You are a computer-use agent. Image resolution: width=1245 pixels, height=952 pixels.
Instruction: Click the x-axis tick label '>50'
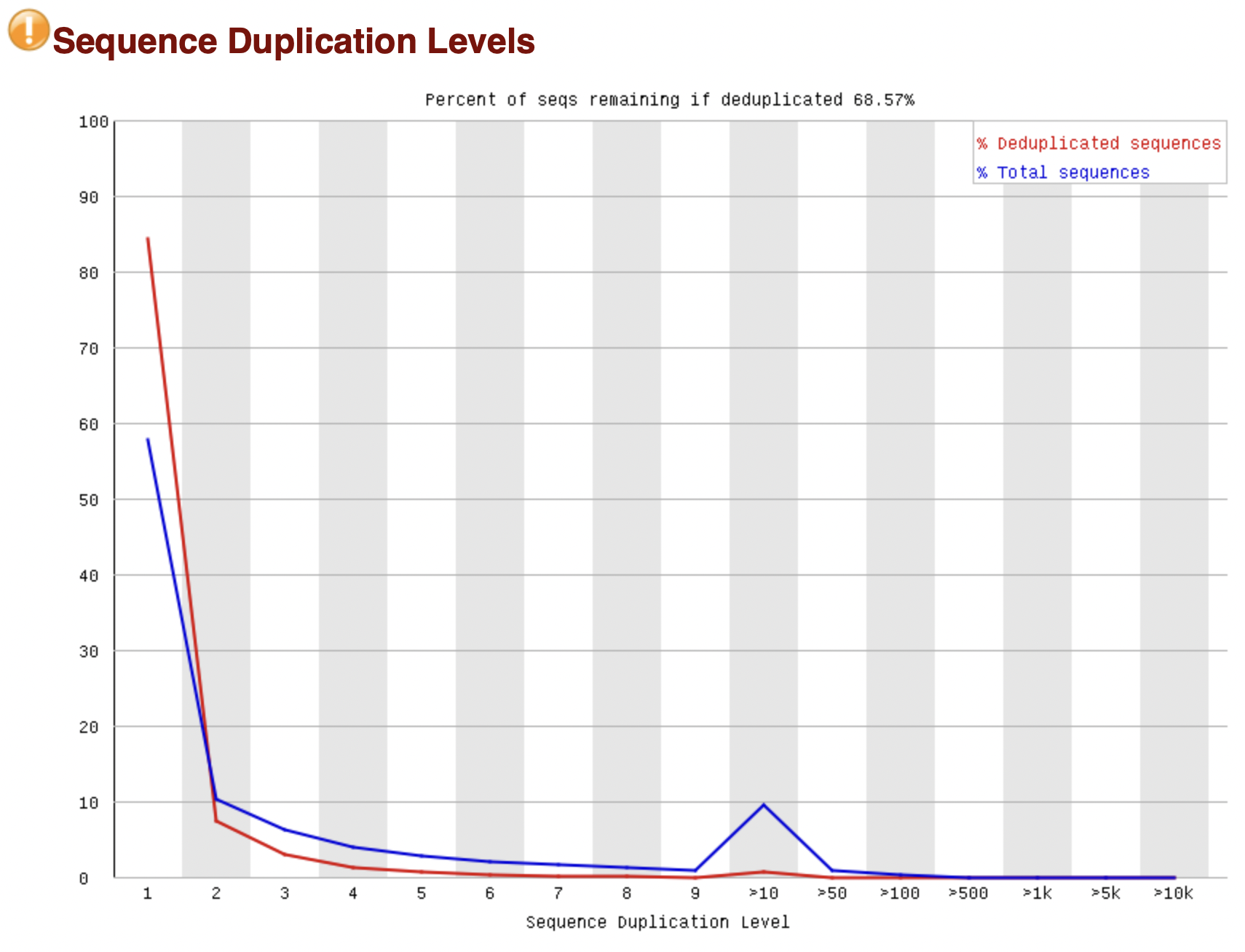[x=832, y=893]
